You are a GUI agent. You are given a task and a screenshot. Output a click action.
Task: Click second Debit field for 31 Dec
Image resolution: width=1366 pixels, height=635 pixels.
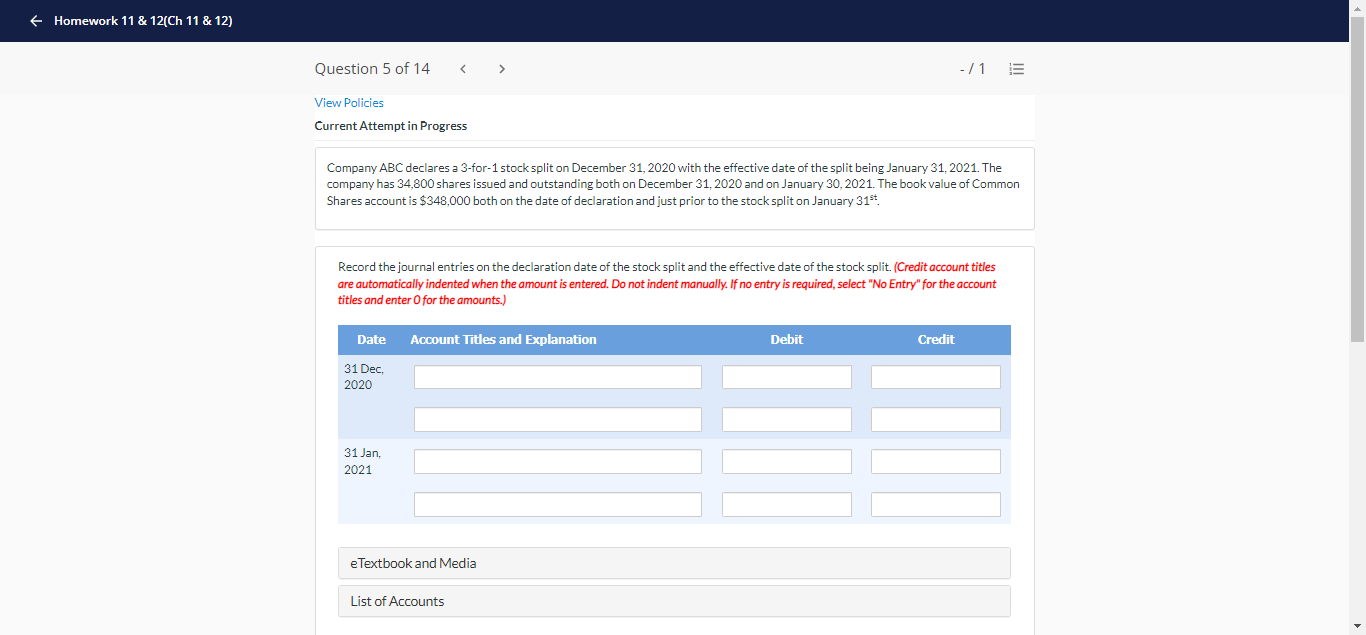pyautogui.click(x=787, y=419)
